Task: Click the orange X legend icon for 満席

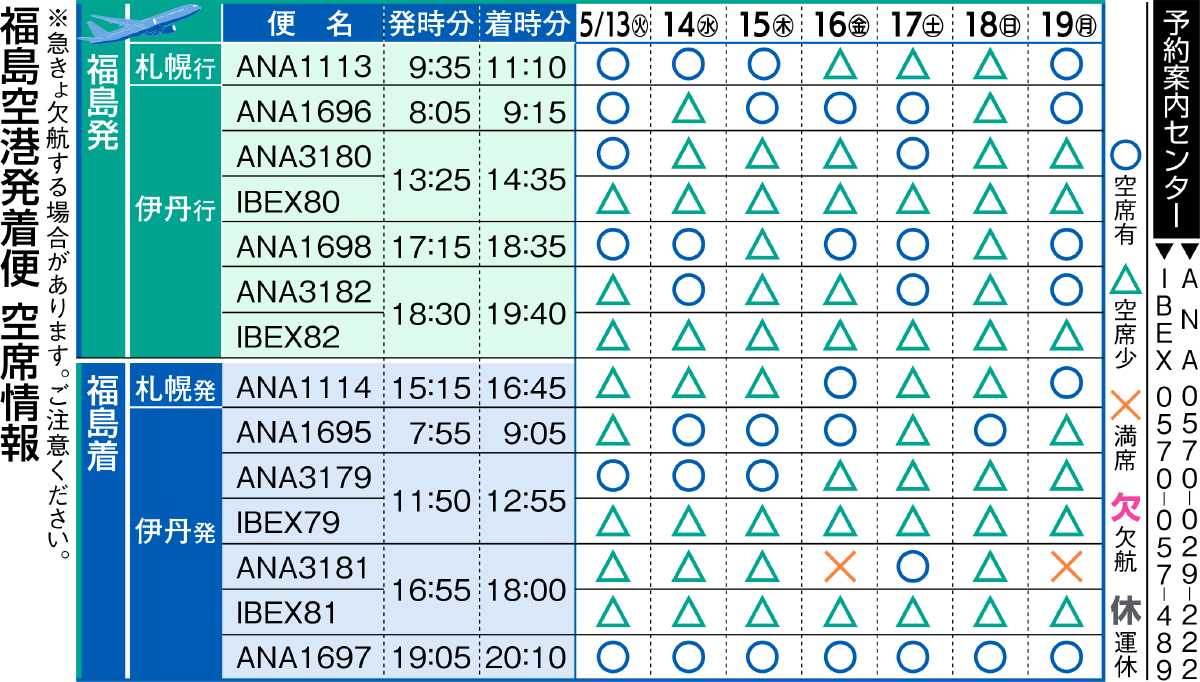Action: [1126, 406]
